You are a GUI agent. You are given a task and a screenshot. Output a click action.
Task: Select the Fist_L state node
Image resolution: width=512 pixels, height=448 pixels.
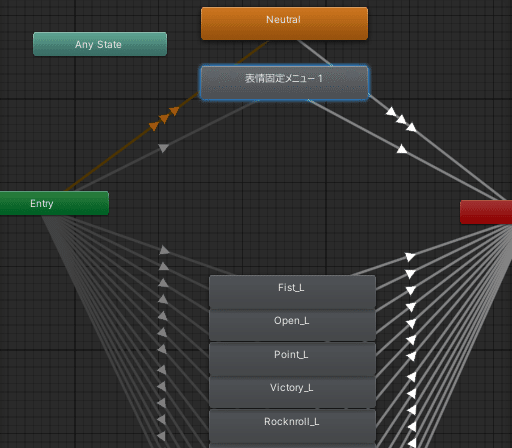(292, 292)
